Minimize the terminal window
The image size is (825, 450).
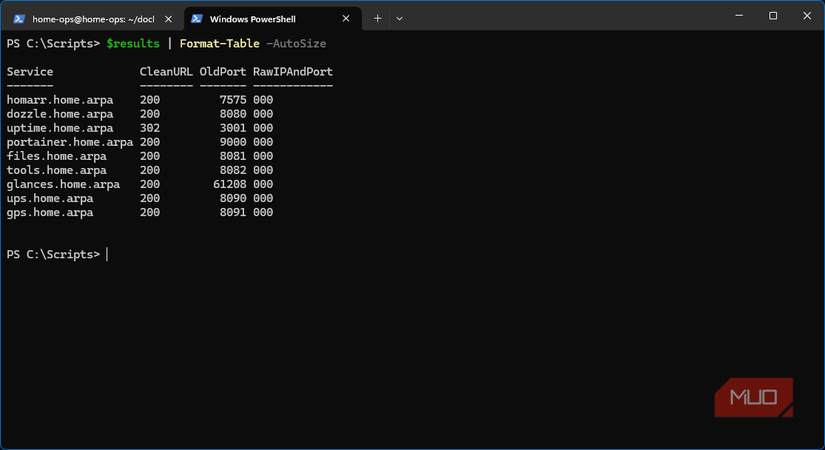click(x=739, y=16)
